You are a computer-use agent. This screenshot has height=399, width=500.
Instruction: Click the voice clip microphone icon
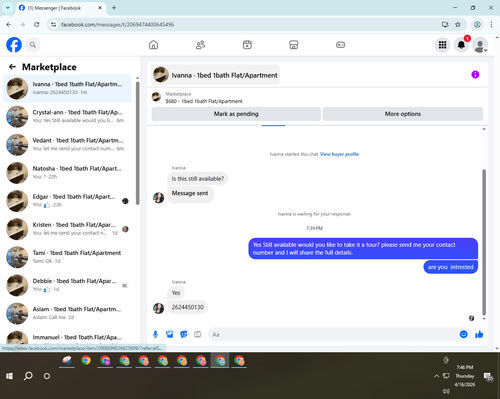[155, 334]
